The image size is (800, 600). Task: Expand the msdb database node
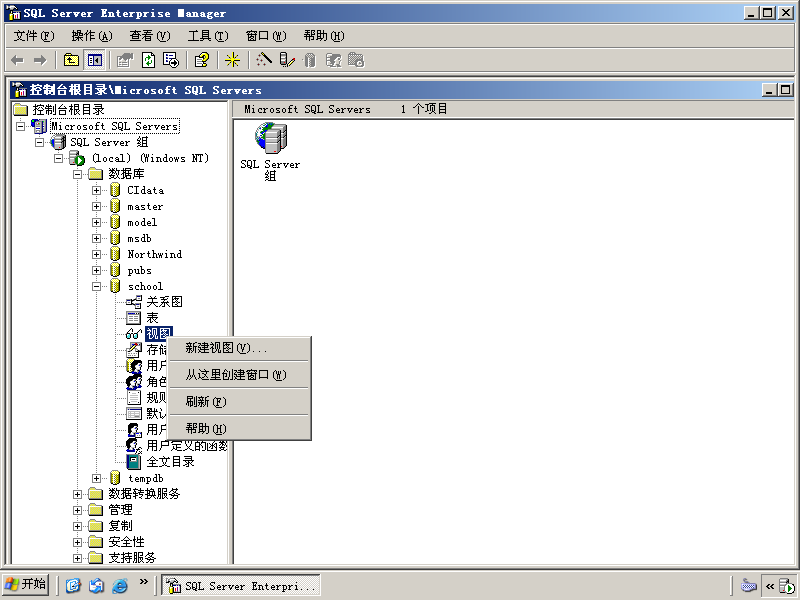pos(96,238)
